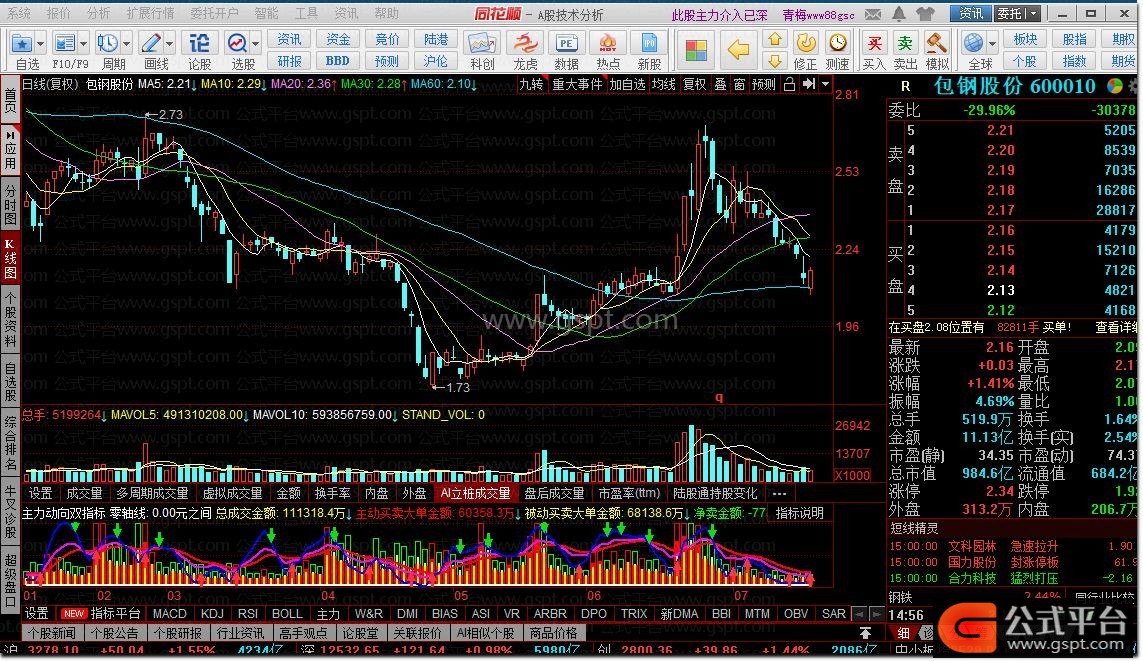
Task: Open the 龙虎 dragon-tiger list icon
Action: pos(524,44)
